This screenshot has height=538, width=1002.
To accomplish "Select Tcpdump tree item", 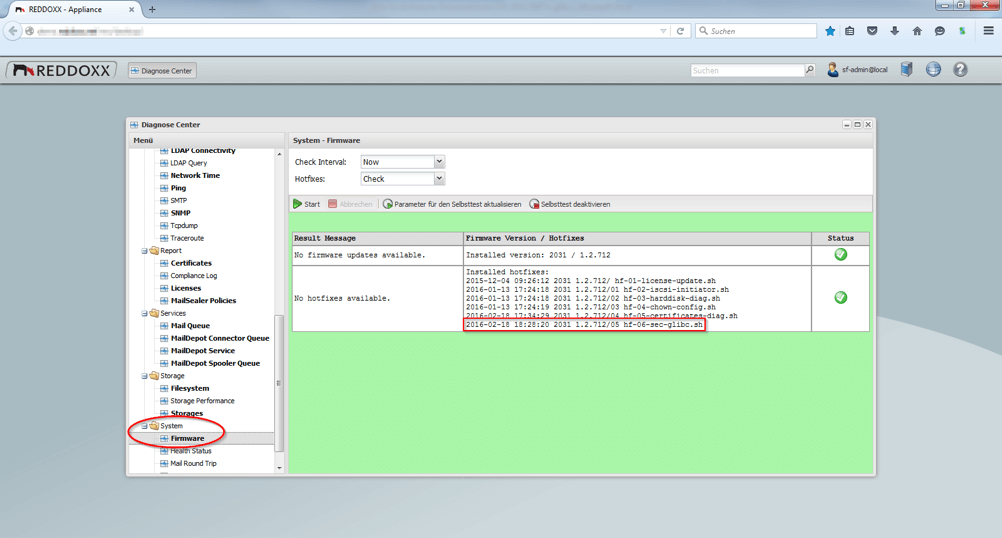I will pyautogui.click(x=184, y=226).
